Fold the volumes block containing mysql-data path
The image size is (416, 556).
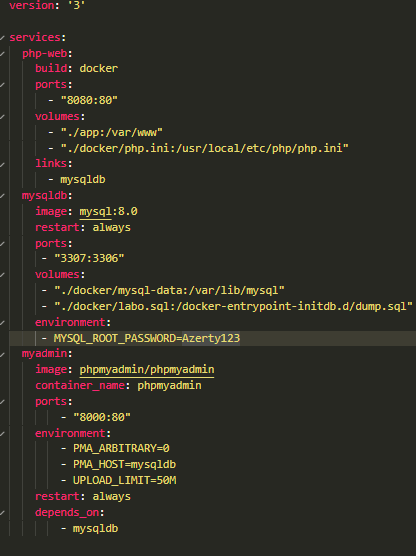click(2, 275)
